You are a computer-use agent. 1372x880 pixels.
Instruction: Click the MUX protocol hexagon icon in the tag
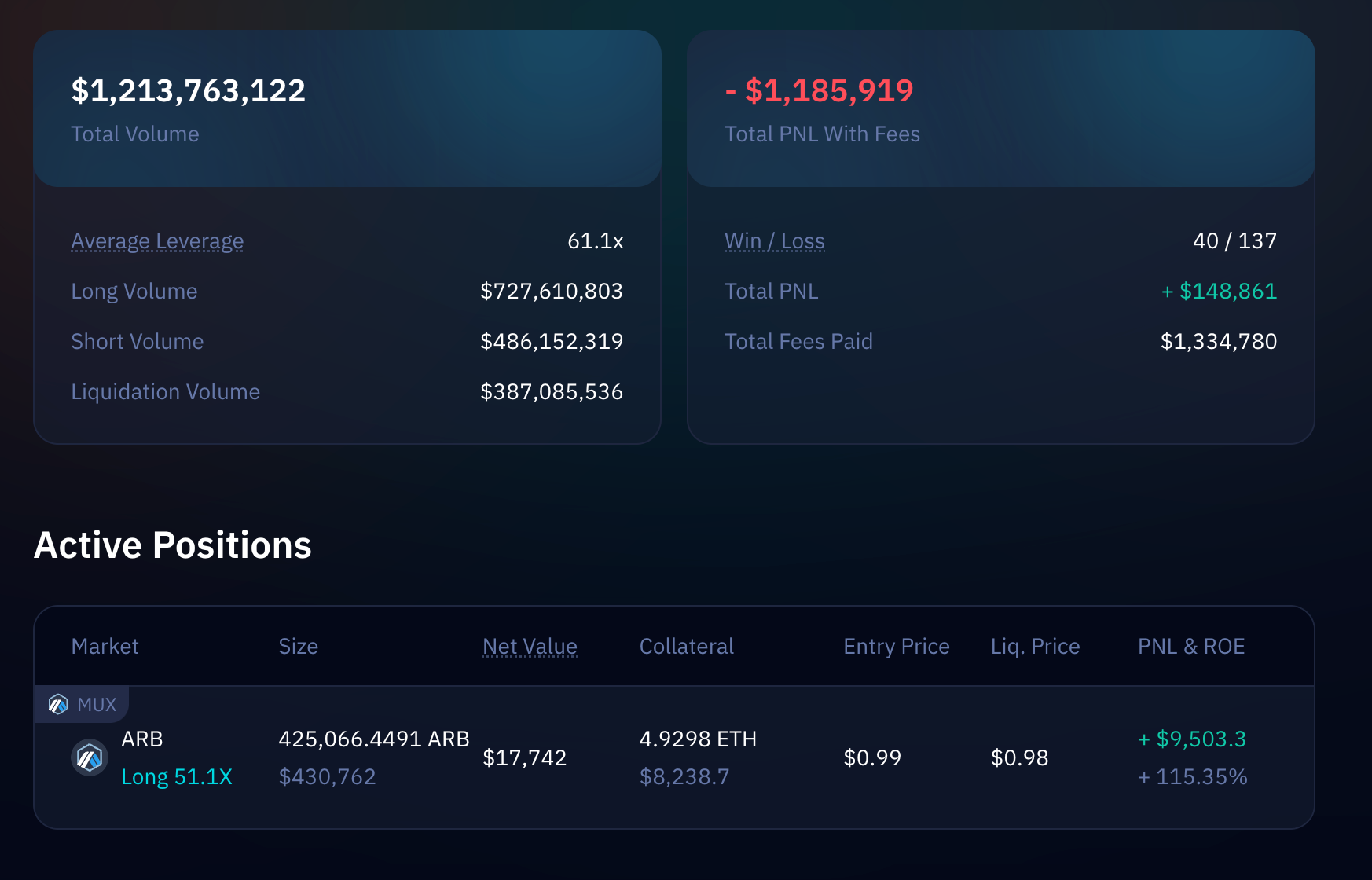59,704
